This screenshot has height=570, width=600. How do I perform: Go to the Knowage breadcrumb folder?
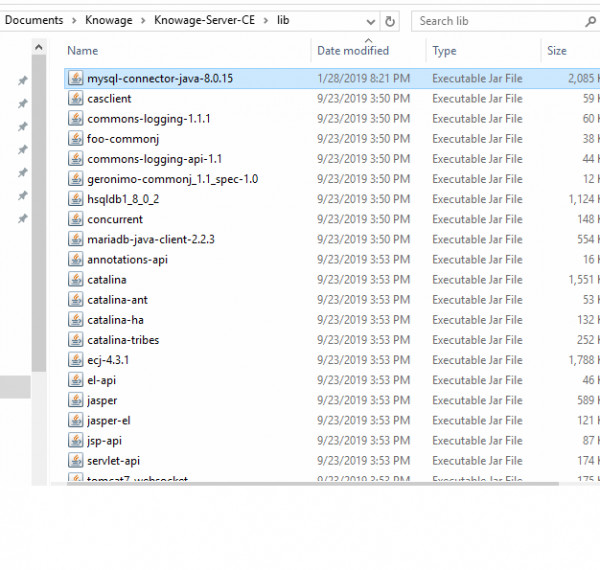(109, 20)
